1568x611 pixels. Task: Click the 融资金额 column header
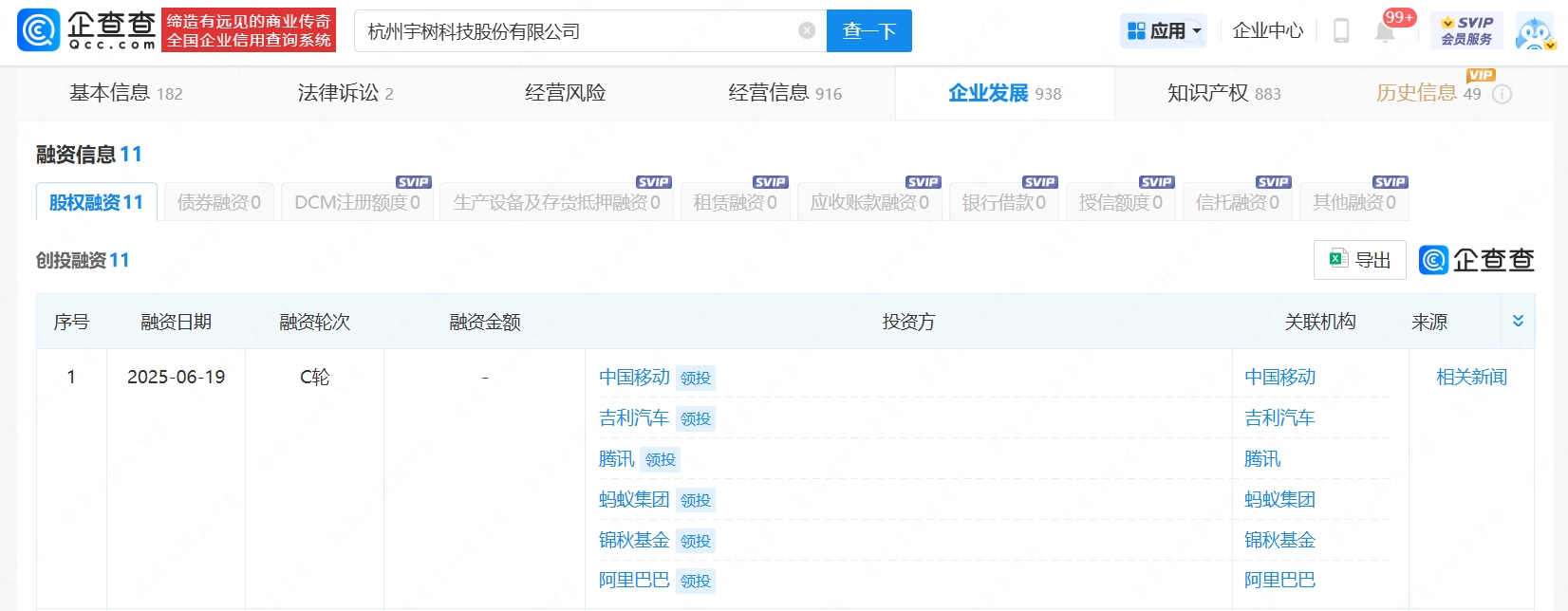tap(485, 322)
